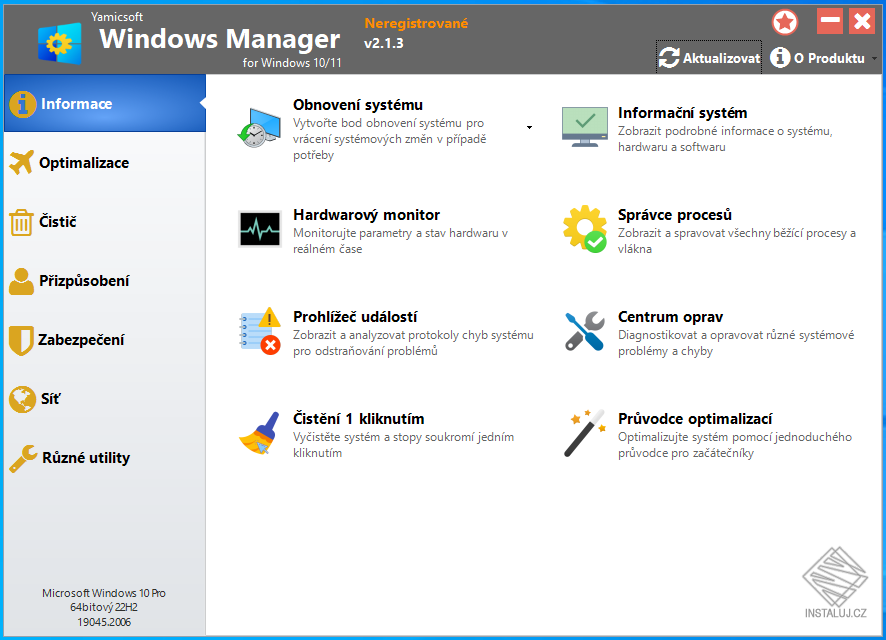
Task: Switch to the Optimalizace tab
Action: click(105, 163)
